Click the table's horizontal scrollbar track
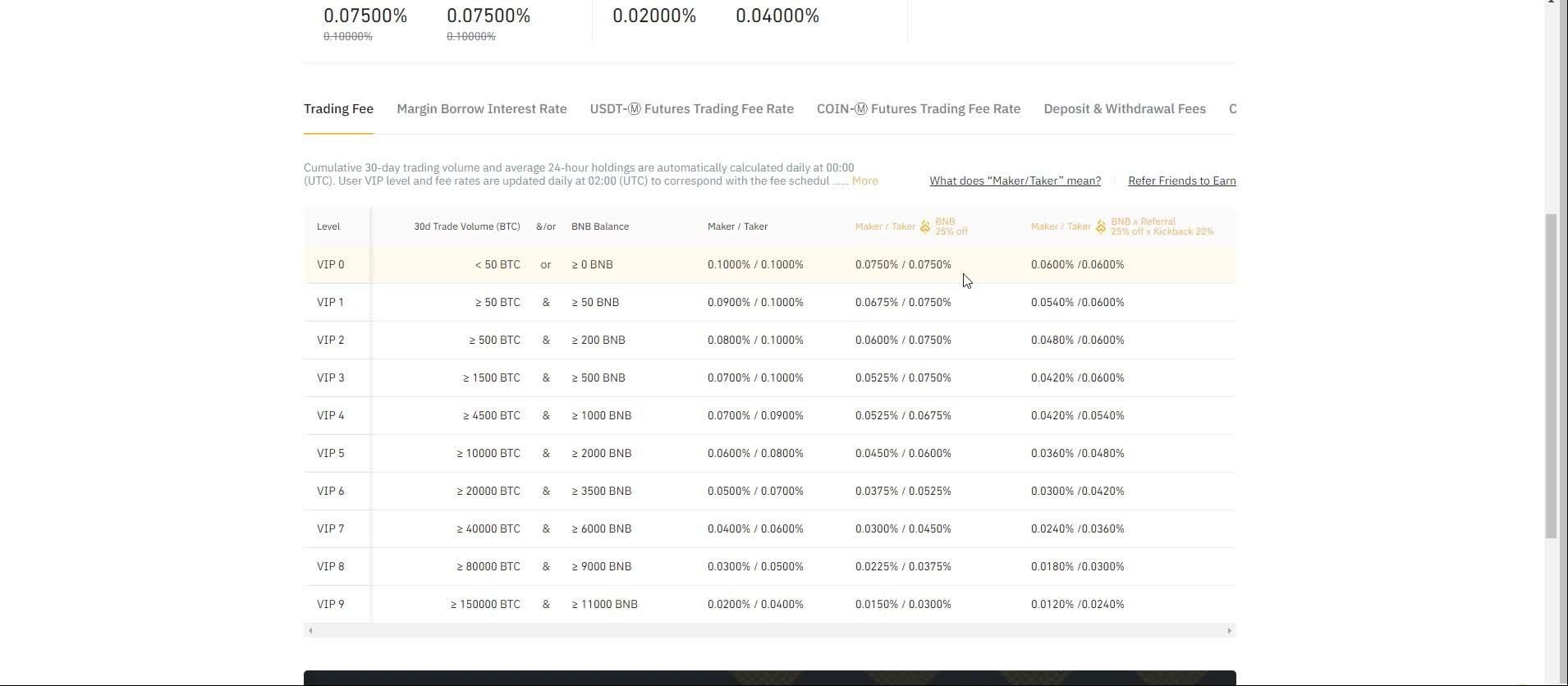 [x=769, y=630]
